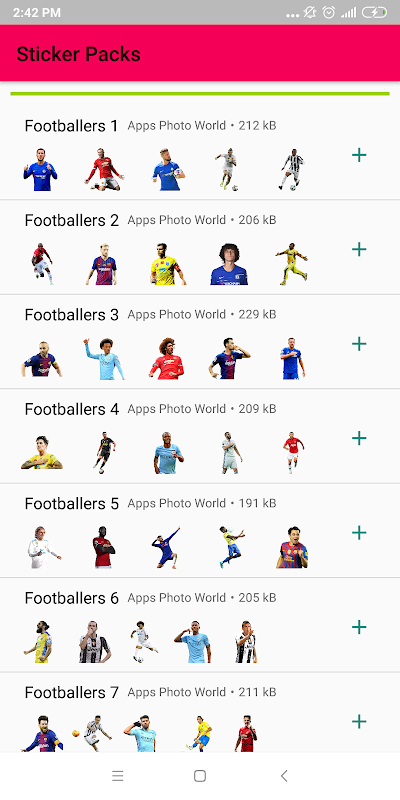Add the Footballers 5 sticker pack

[x=359, y=533]
